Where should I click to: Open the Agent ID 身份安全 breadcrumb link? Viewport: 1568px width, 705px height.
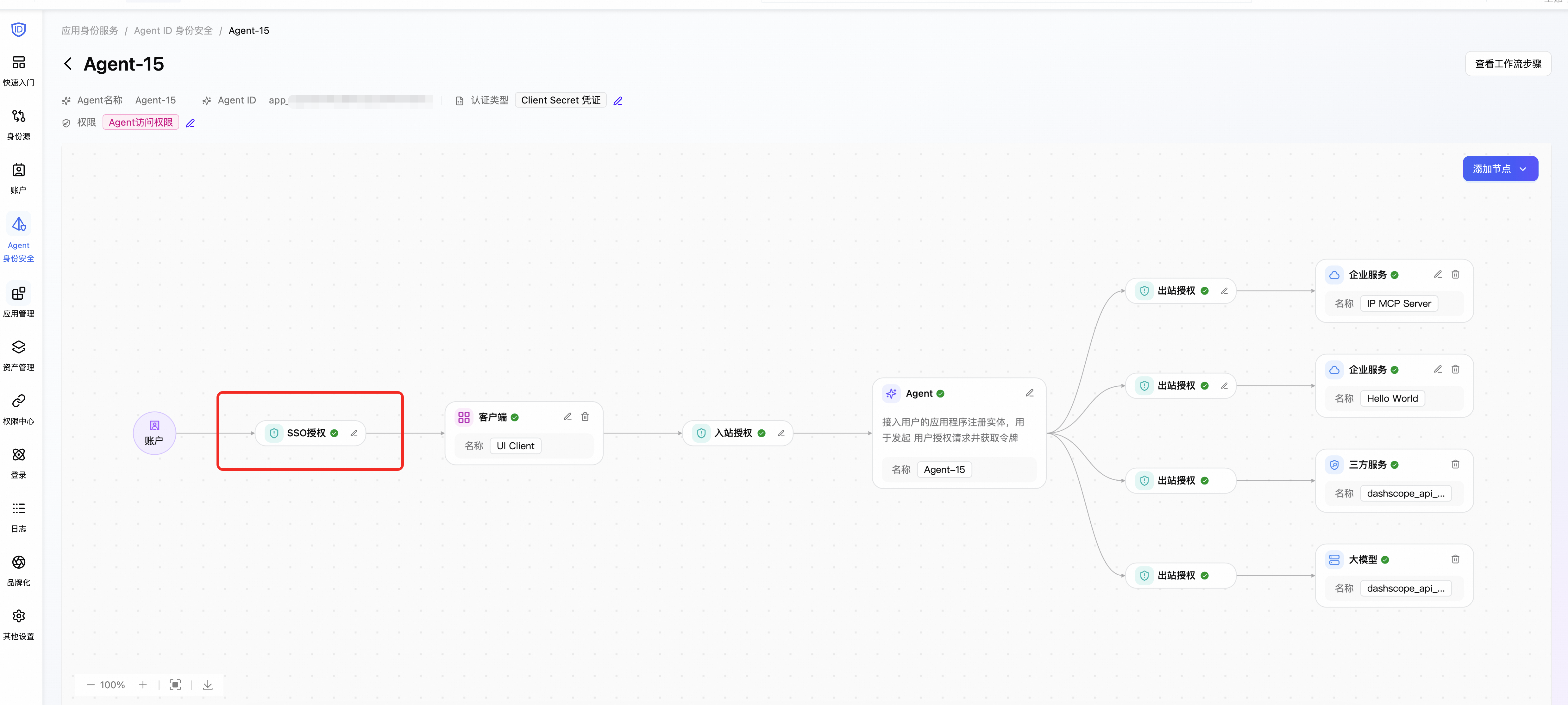tap(173, 30)
